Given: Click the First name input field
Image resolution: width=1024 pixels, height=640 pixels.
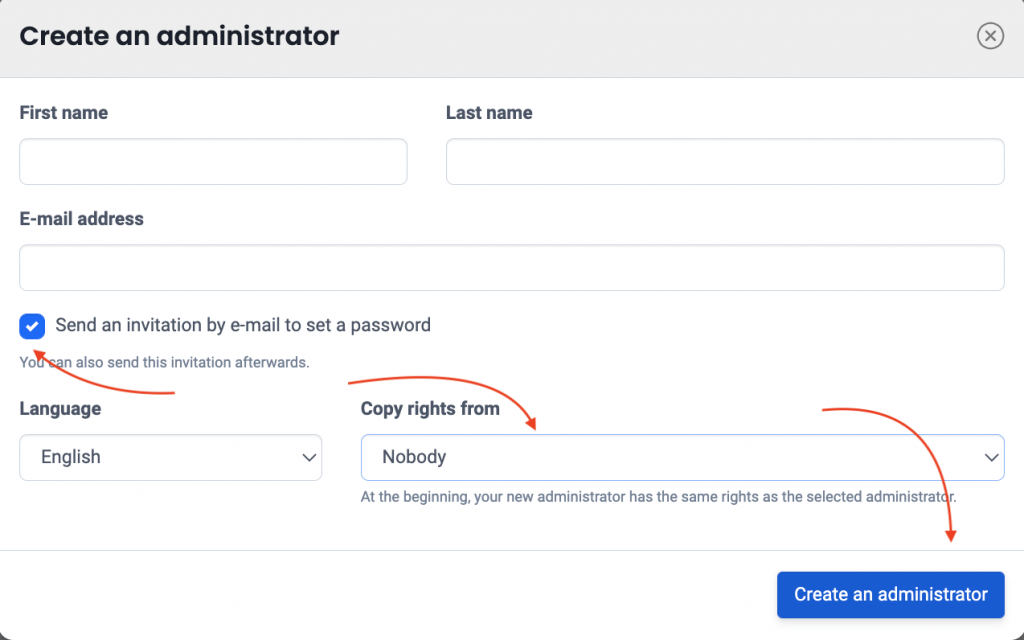Looking at the screenshot, I should (213, 162).
